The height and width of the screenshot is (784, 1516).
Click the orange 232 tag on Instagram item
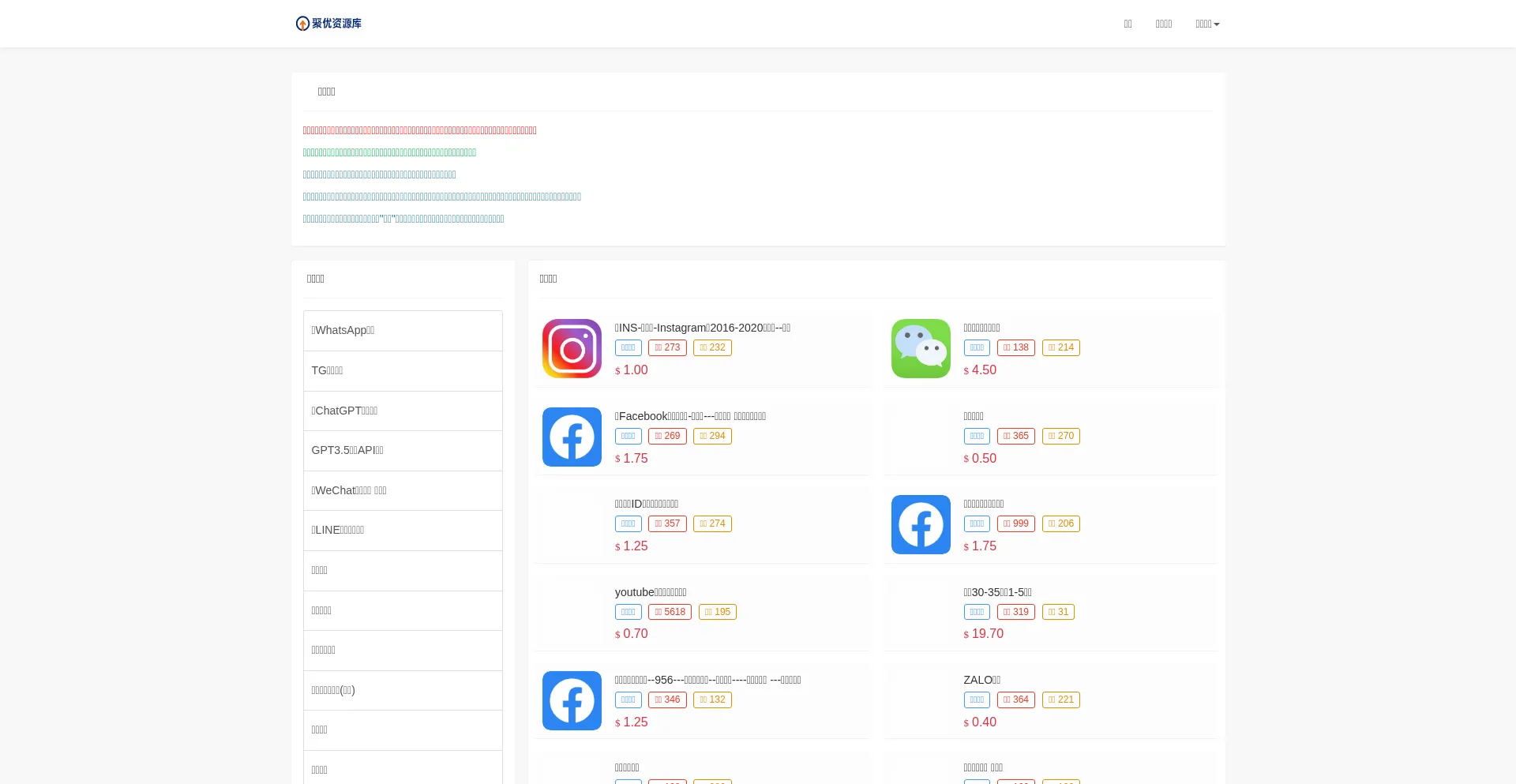[712, 347]
